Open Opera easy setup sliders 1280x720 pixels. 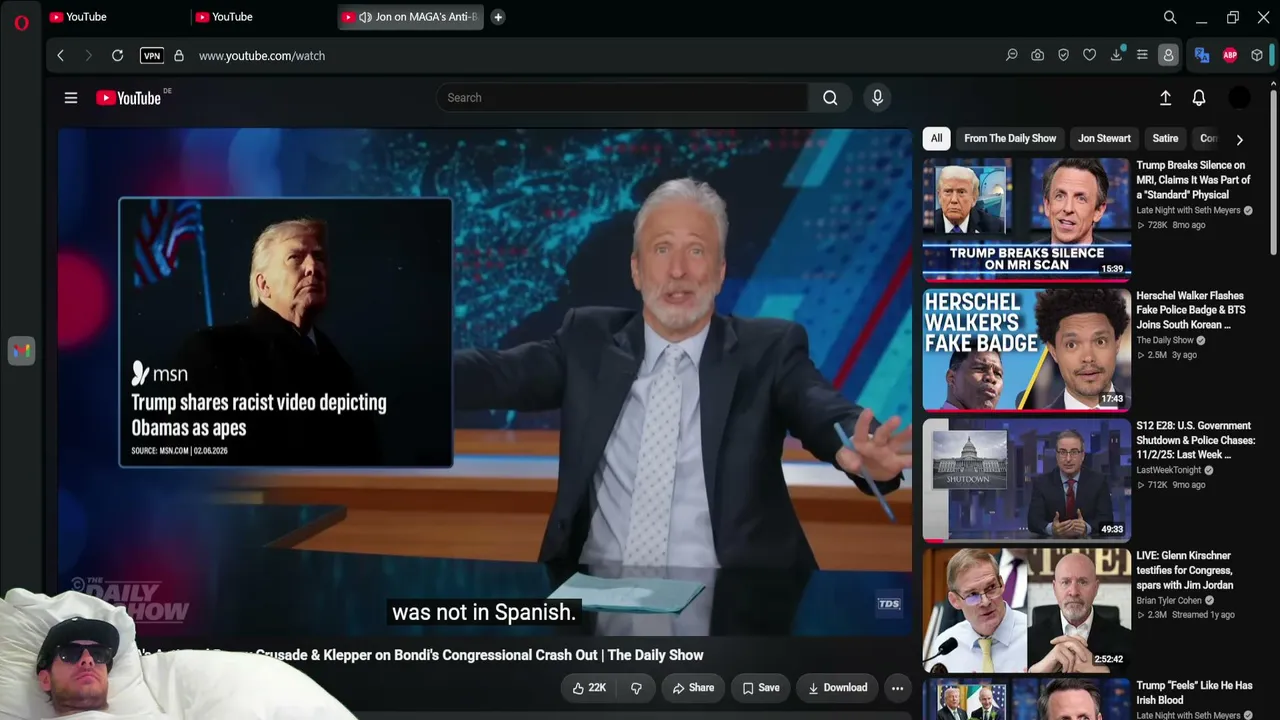pos(1142,56)
